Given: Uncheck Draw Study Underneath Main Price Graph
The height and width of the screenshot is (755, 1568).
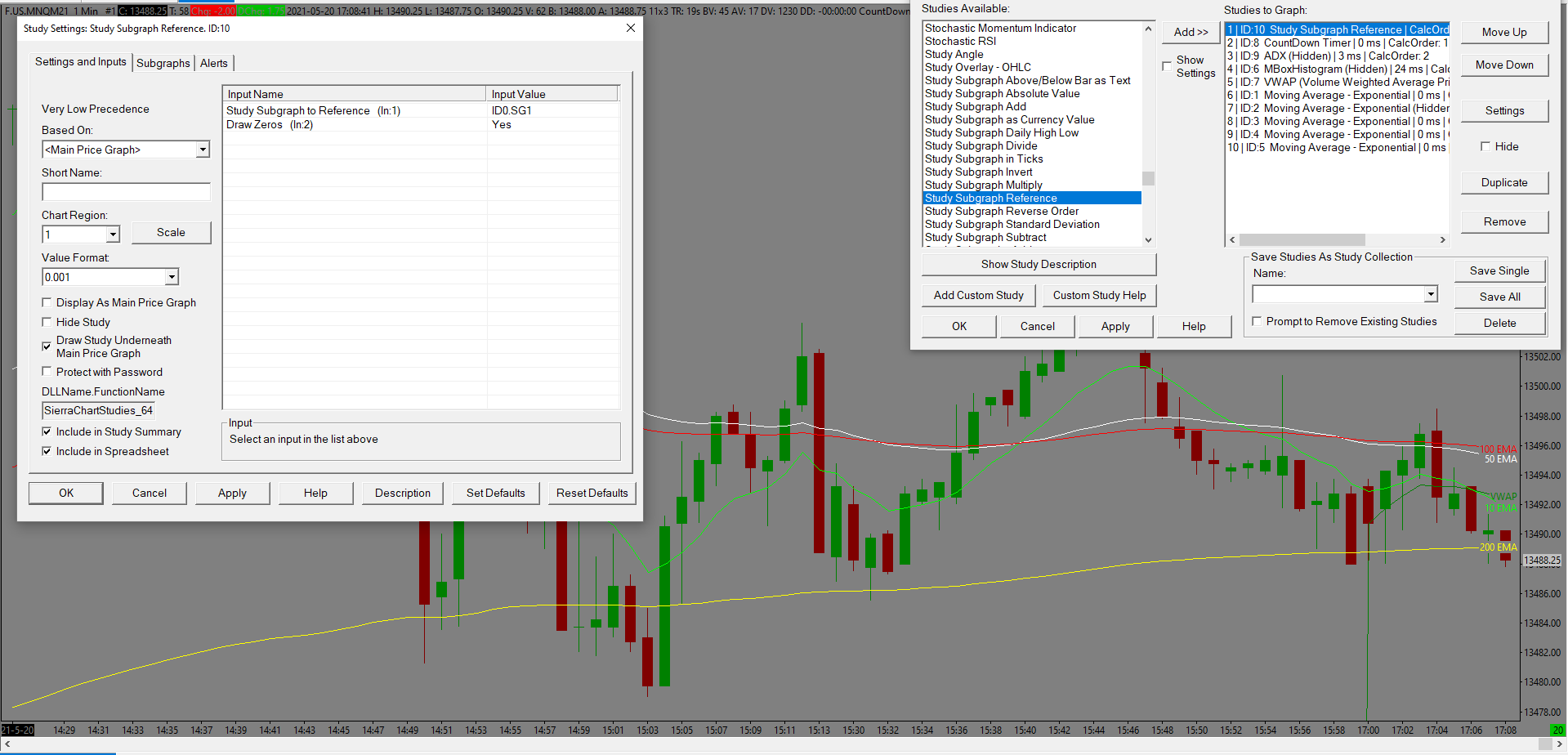Looking at the screenshot, I should [x=47, y=346].
